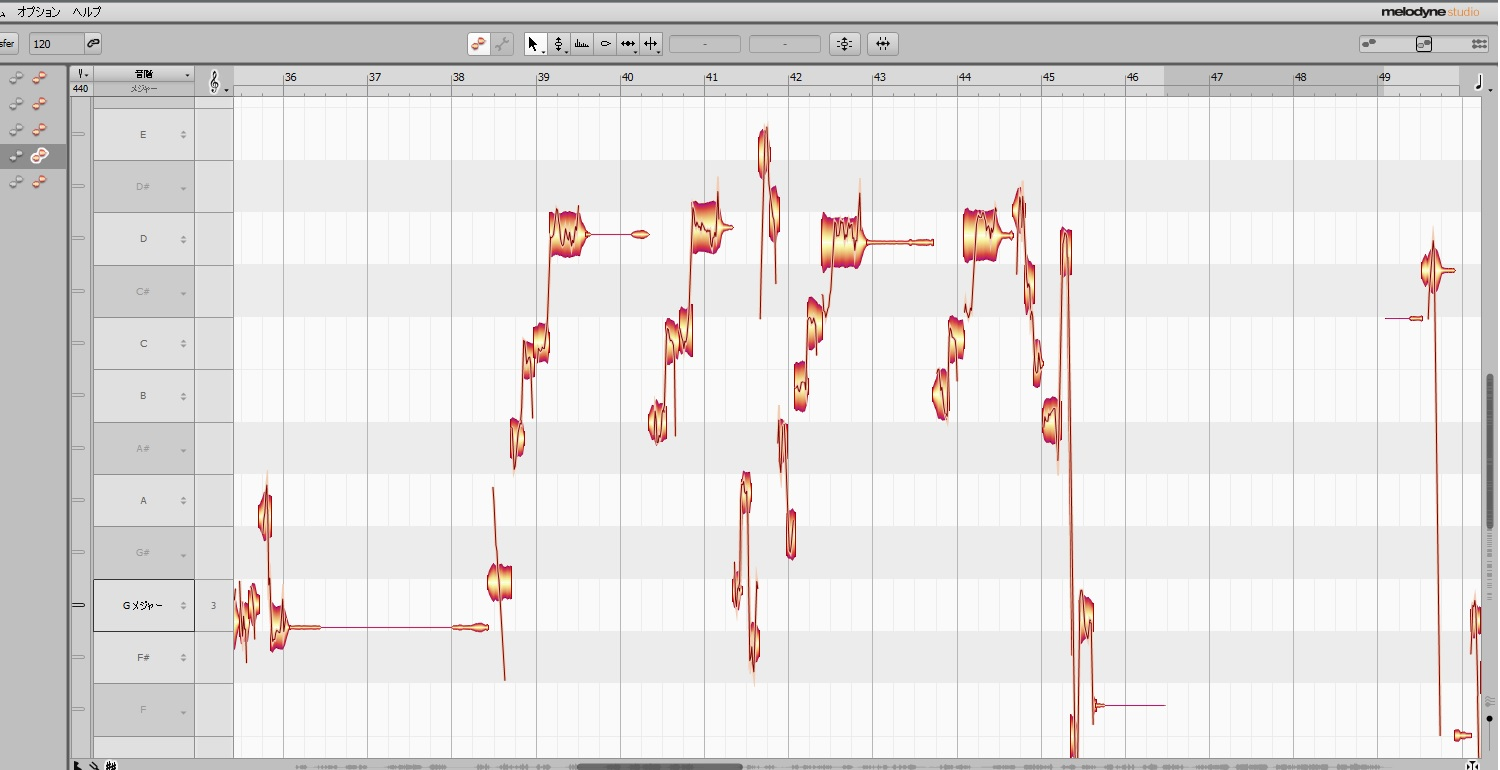This screenshot has height=770, width=1500.
Task: Open the オプション menu
Action: point(39,12)
